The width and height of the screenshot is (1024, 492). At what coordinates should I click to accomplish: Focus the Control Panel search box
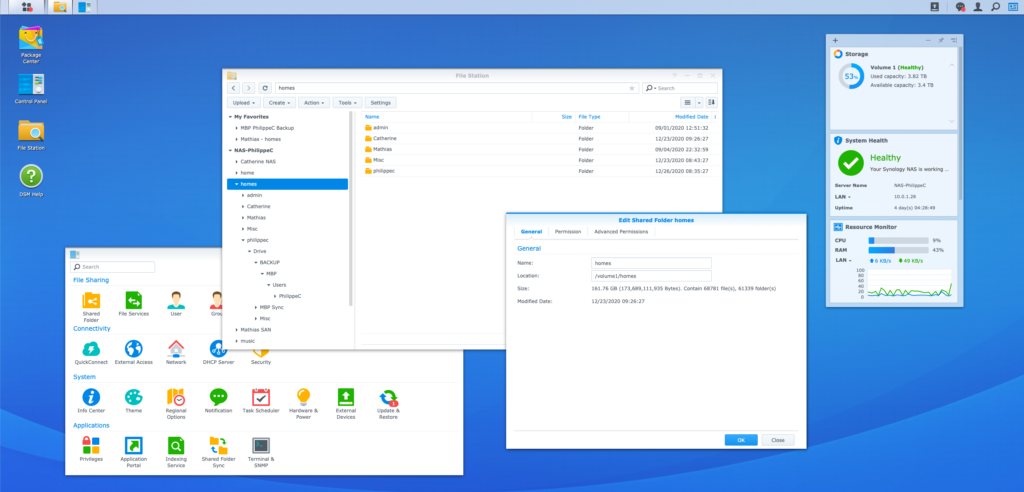[x=112, y=267]
